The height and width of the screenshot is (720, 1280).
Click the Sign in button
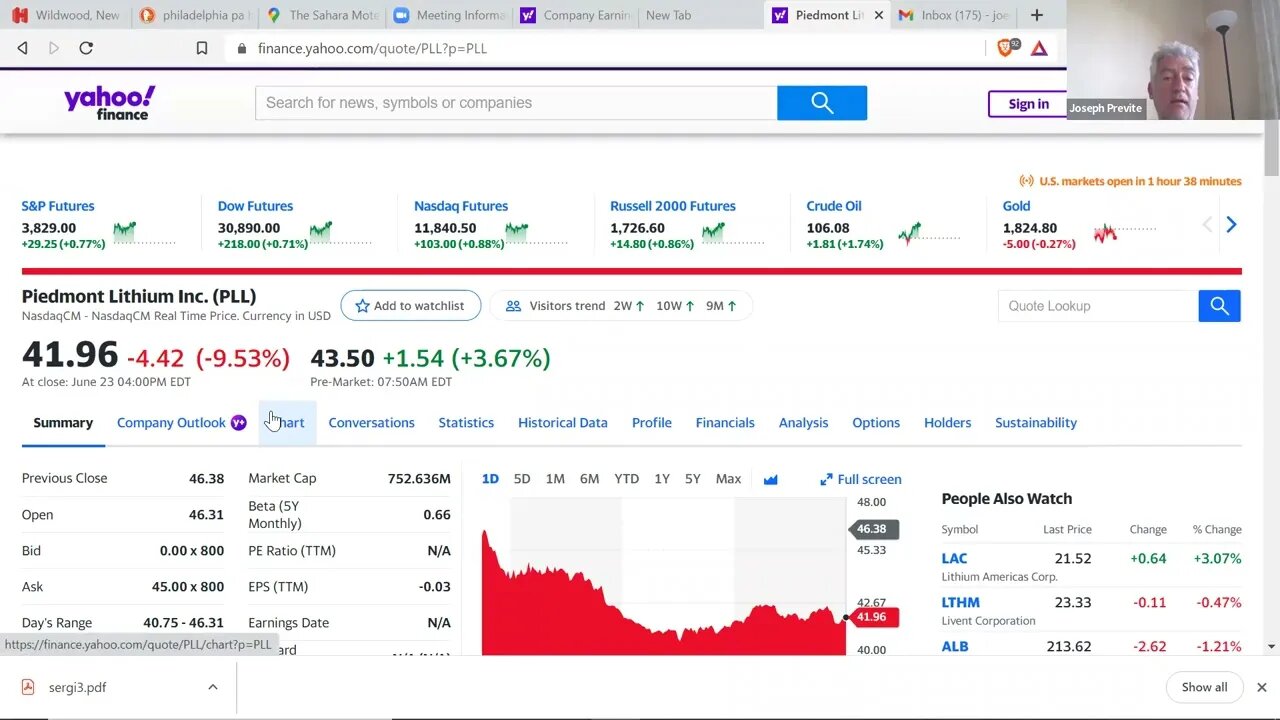[1028, 104]
